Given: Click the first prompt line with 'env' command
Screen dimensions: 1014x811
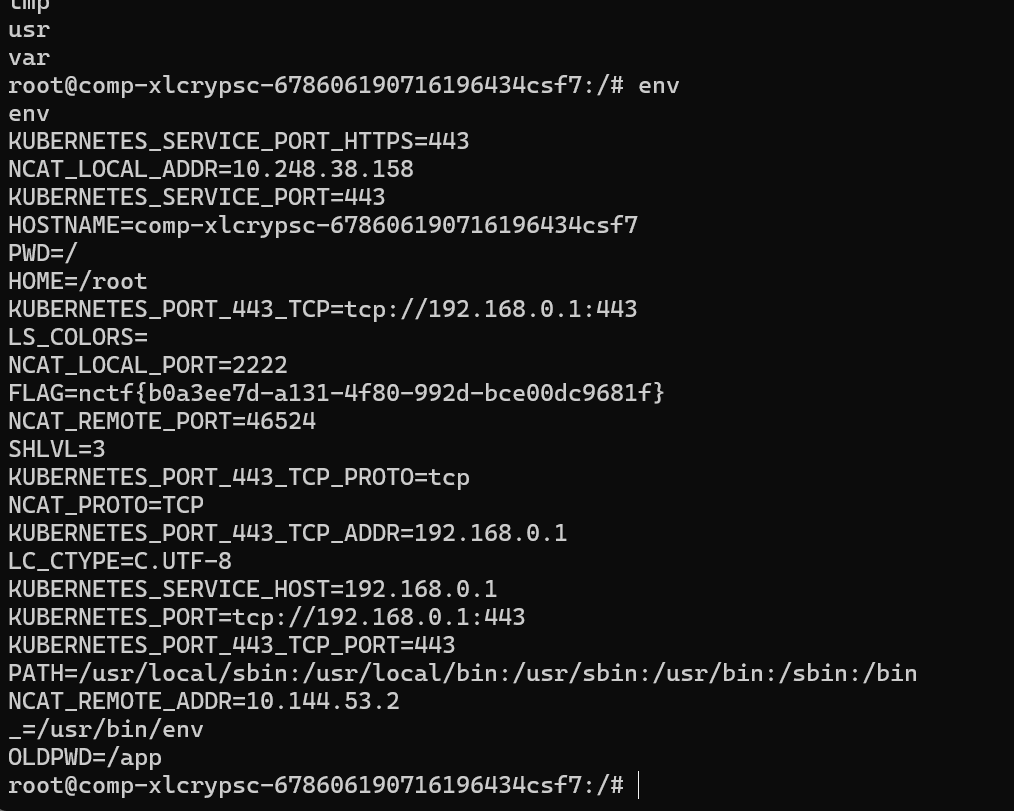Looking at the screenshot, I should pos(343,86).
